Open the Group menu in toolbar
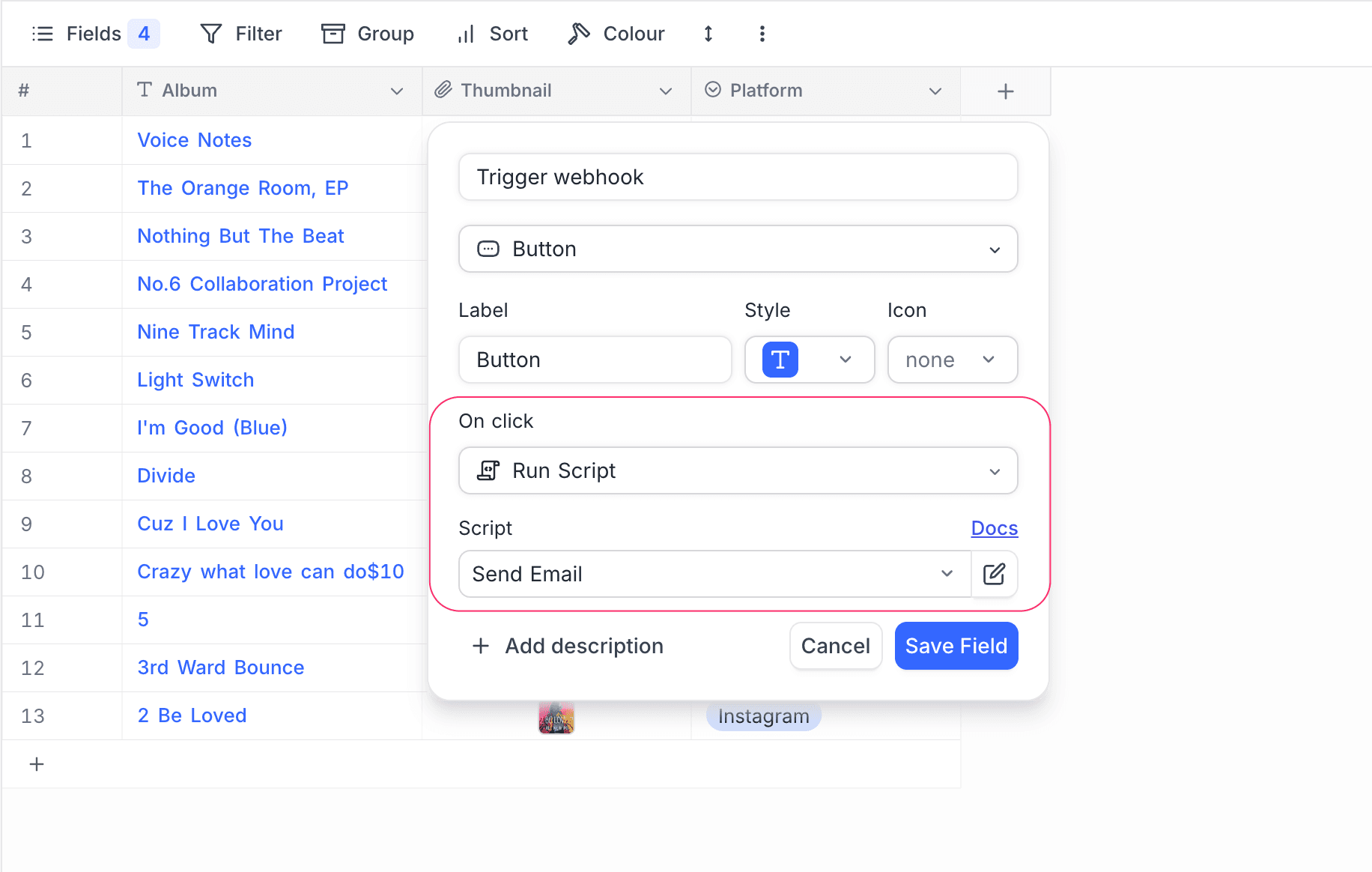1372x872 pixels. [368, 34]
